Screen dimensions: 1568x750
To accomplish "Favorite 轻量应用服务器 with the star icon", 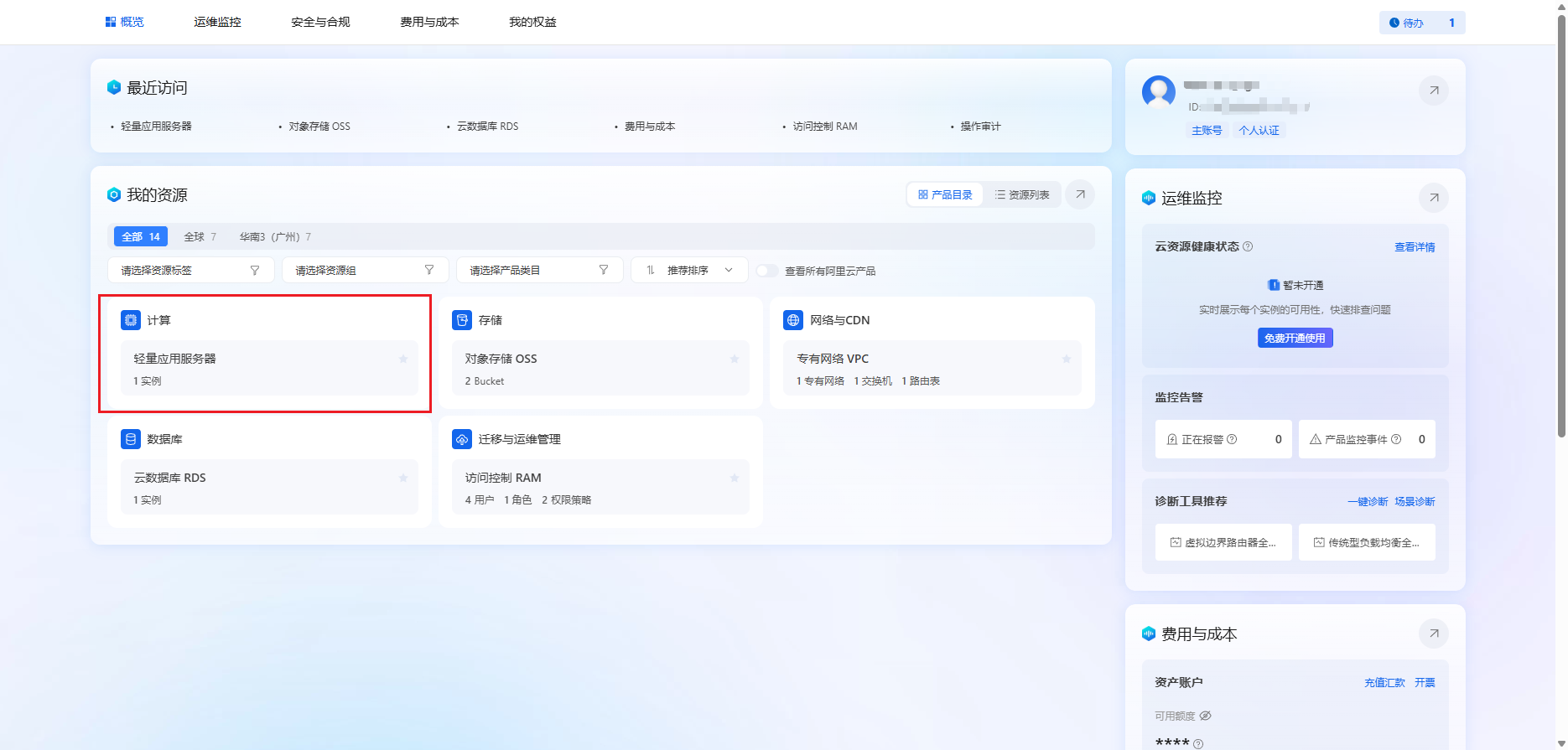I will [x=403, y=359].
